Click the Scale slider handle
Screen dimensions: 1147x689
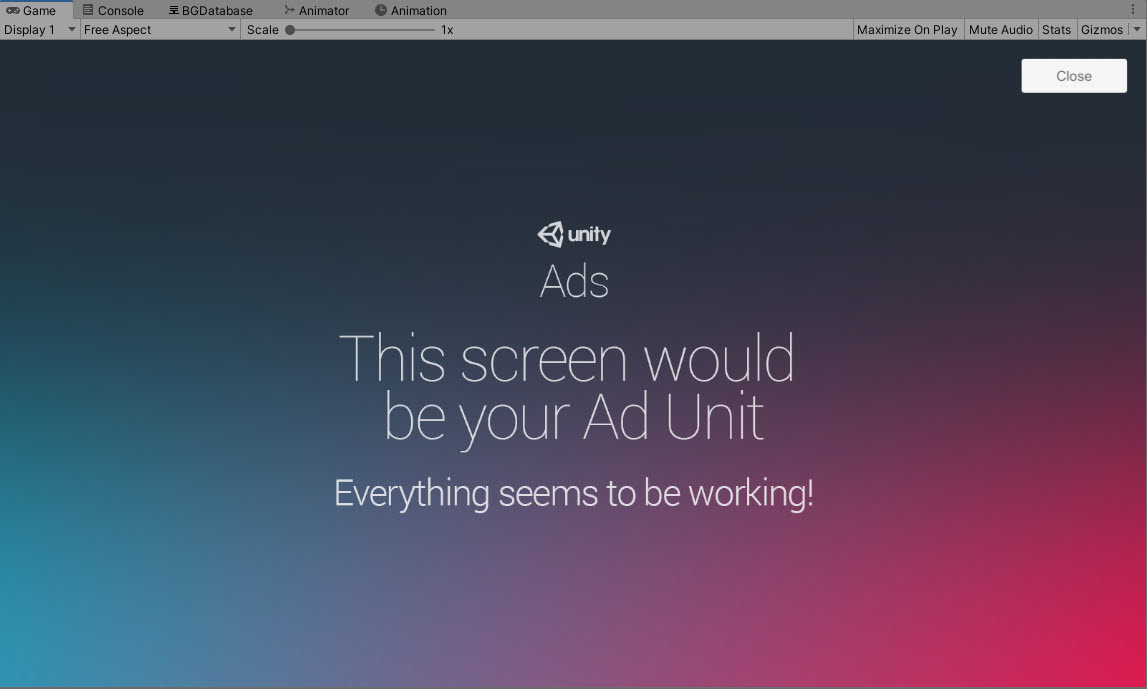[290, 30]
